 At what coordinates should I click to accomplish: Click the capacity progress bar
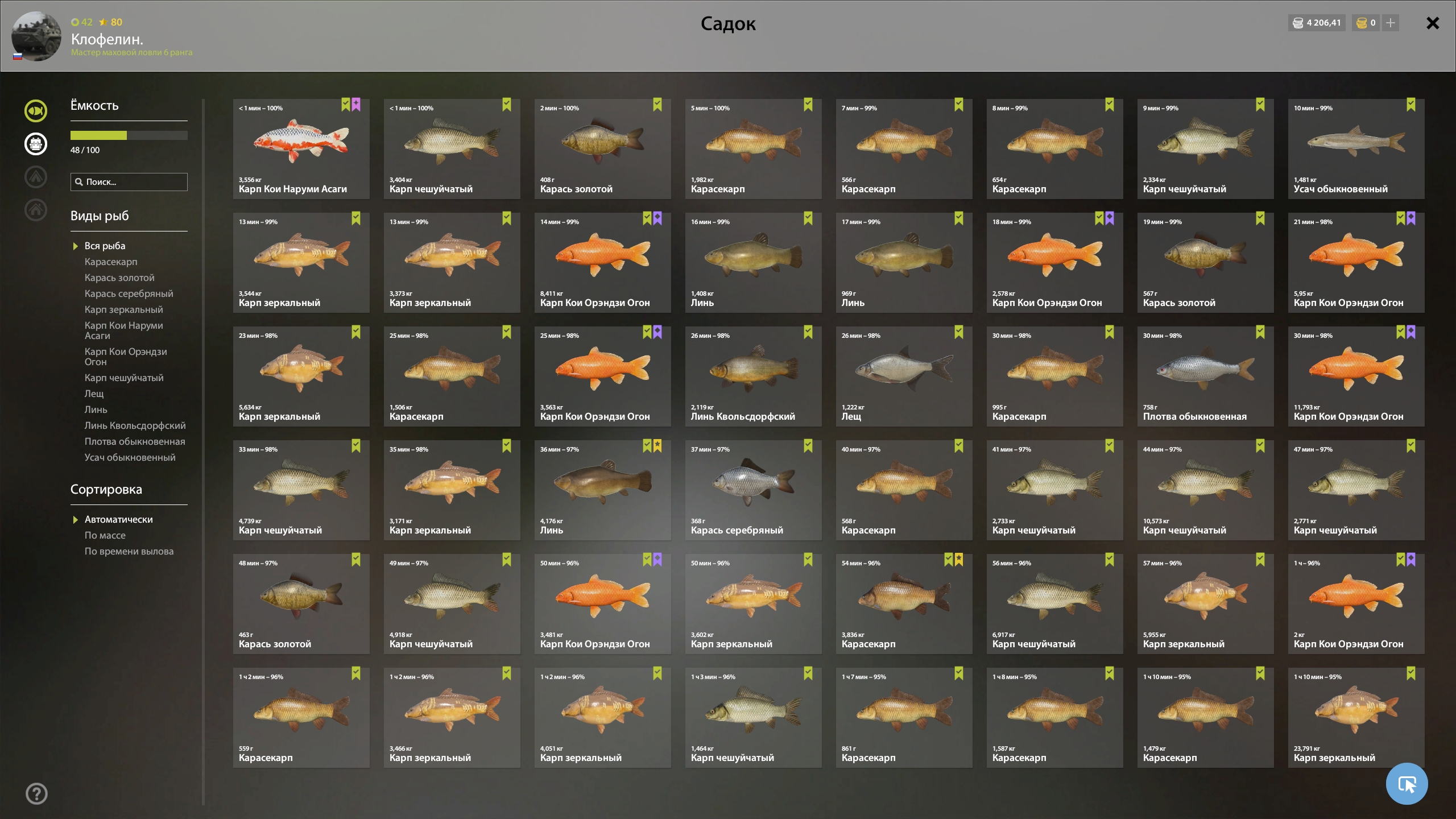point(129,135)
